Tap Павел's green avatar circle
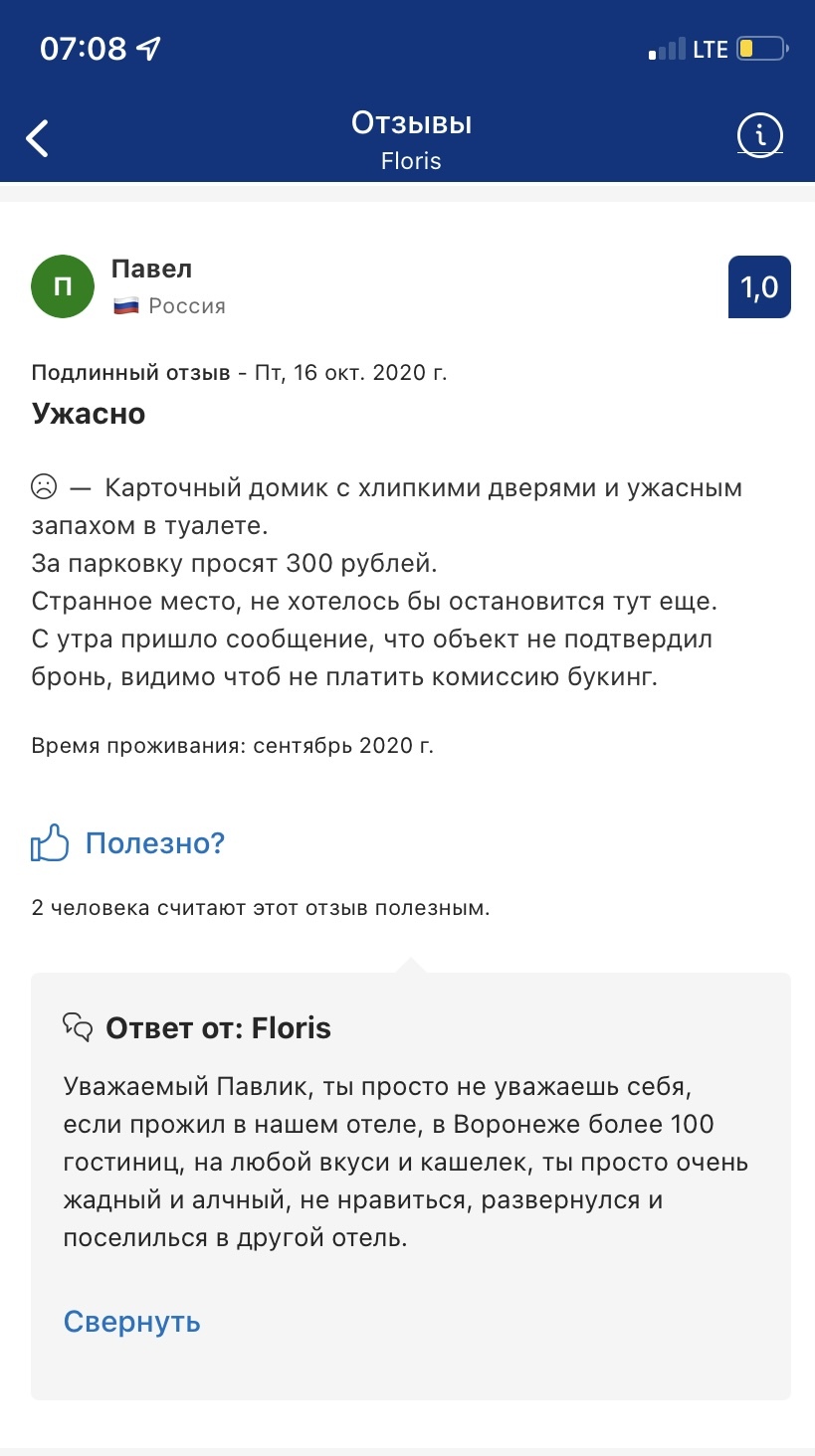 (63, 286)
